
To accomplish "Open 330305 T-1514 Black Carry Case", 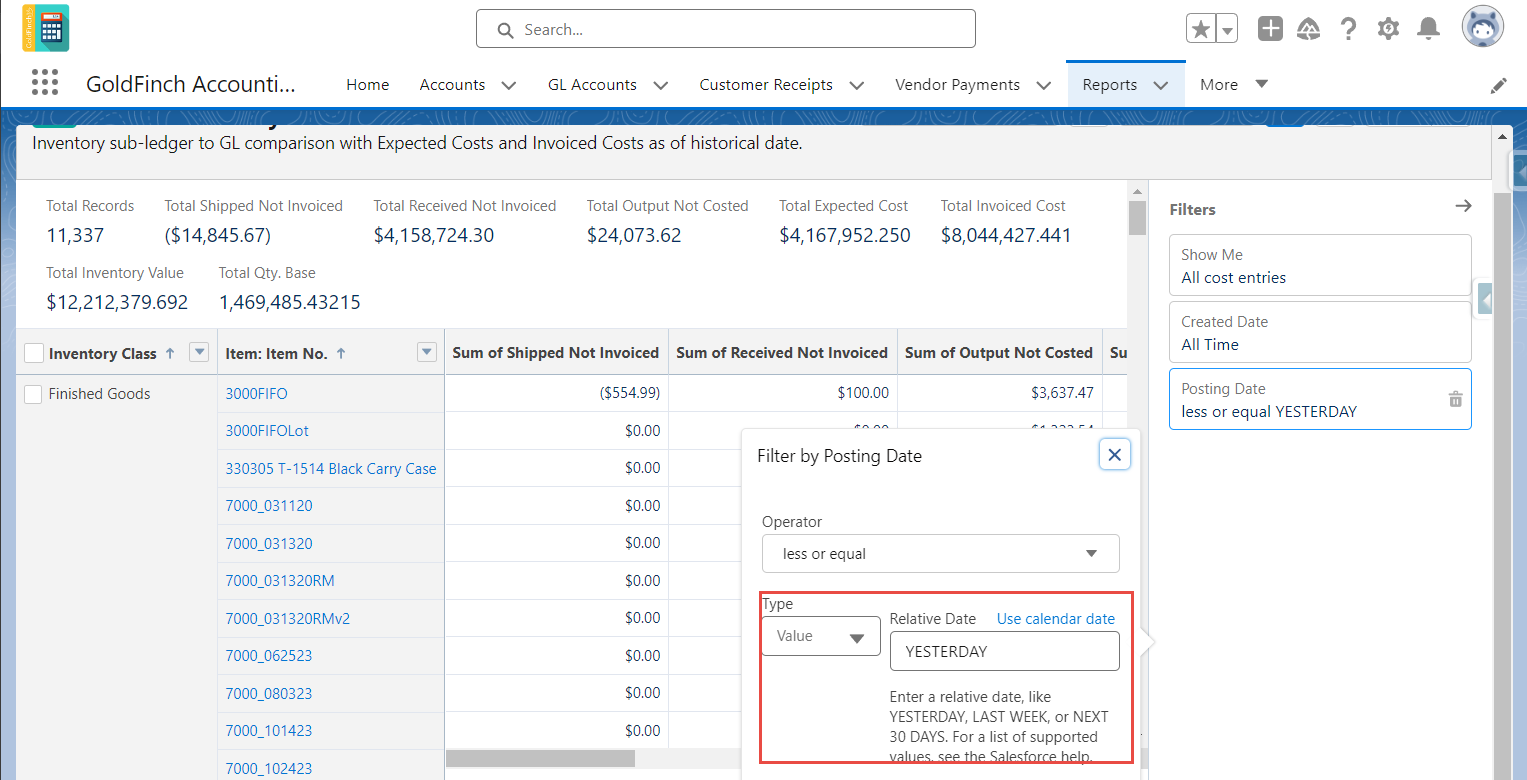I will click(331, 468).
